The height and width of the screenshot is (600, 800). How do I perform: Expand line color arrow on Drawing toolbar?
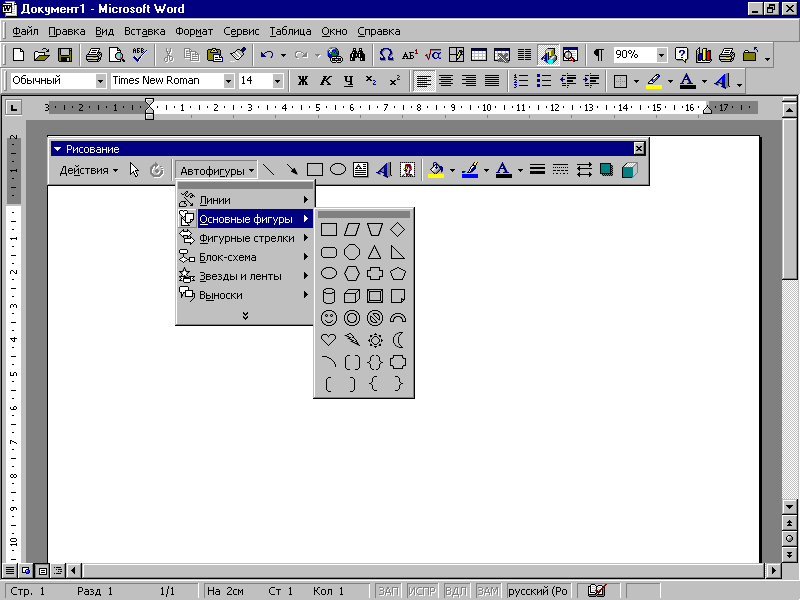[486, 170]
